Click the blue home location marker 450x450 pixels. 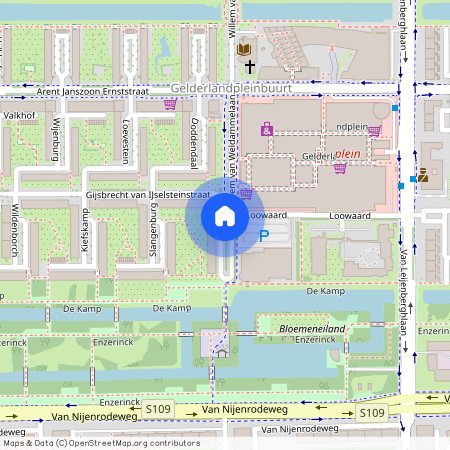click(225, 217)
